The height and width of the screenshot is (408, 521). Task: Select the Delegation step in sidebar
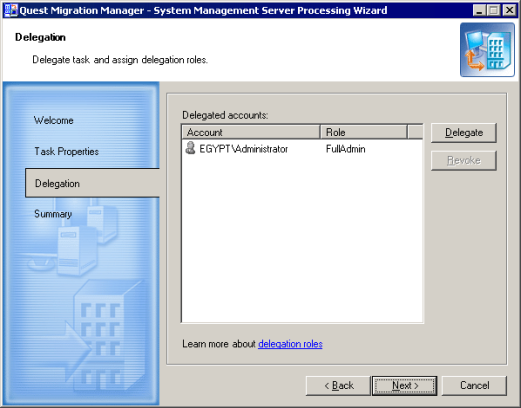click(92, 183)
